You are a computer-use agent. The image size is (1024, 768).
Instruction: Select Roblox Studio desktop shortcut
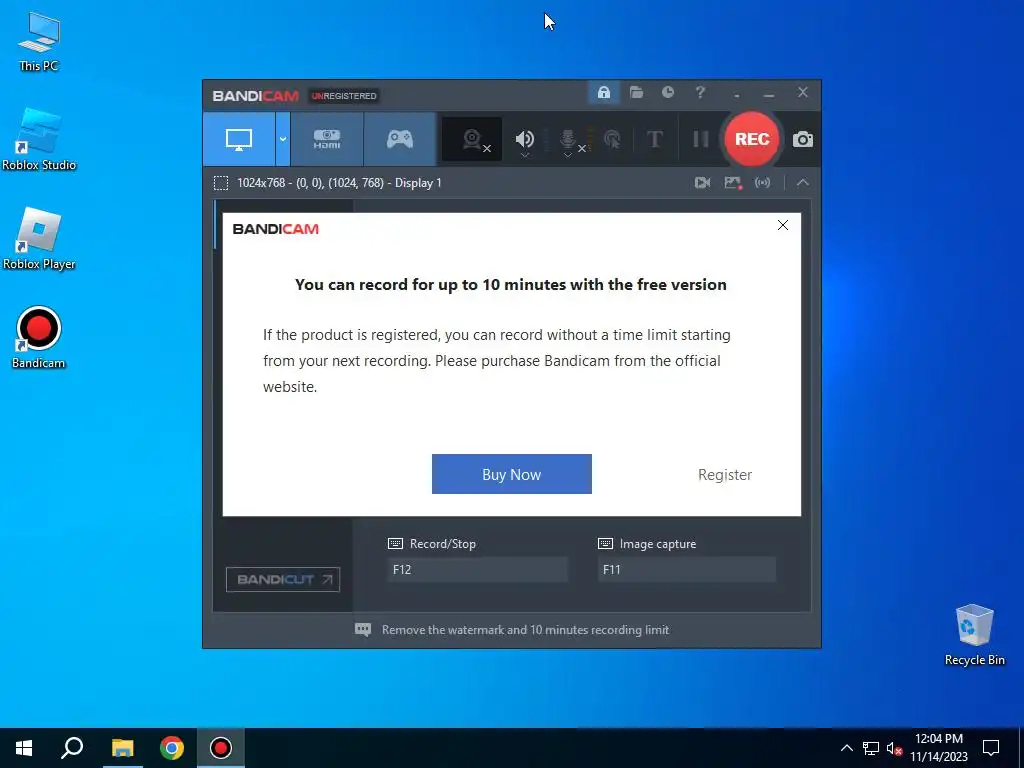(x=39, y=140)
